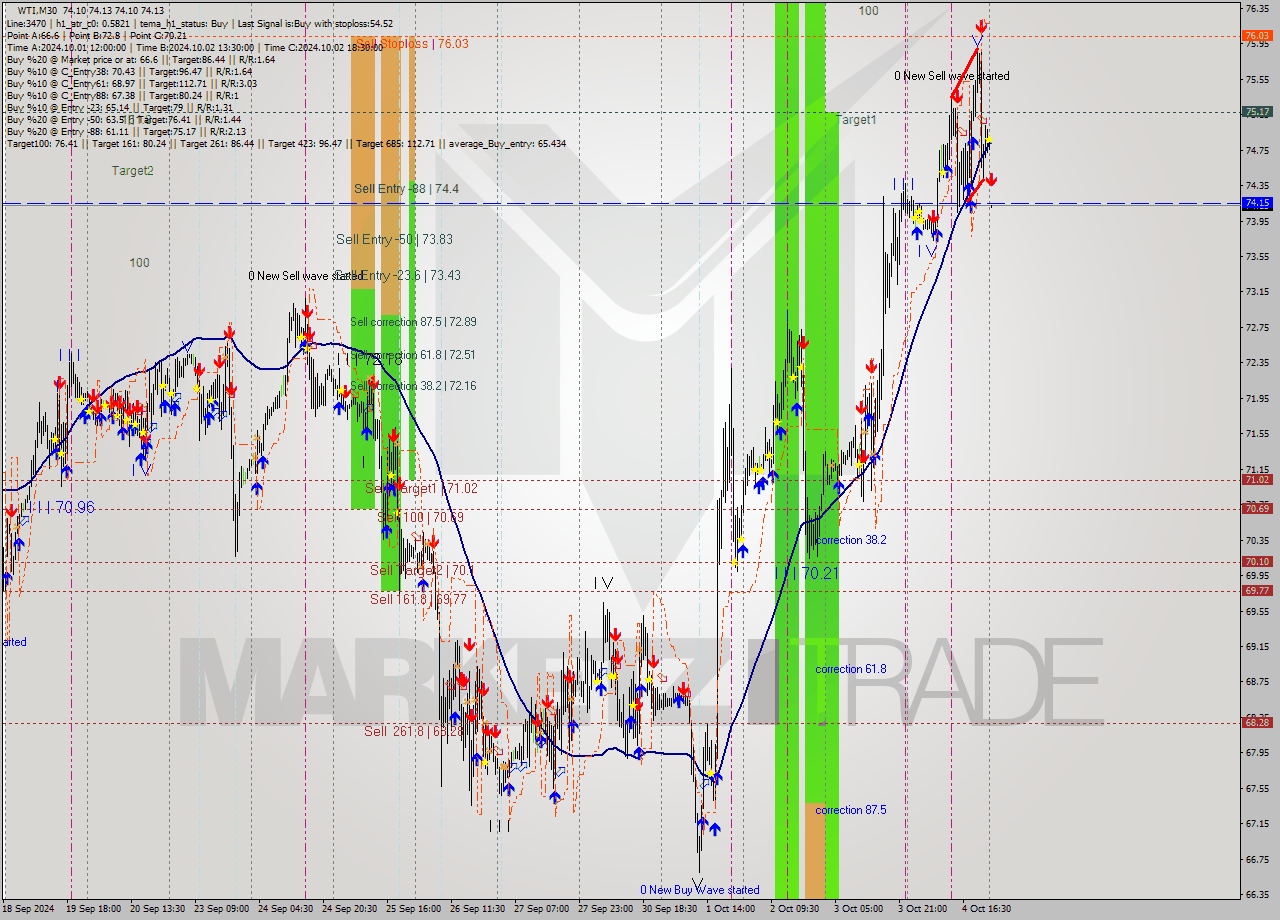Click the '25 Sep 16:00' time label

413,909
